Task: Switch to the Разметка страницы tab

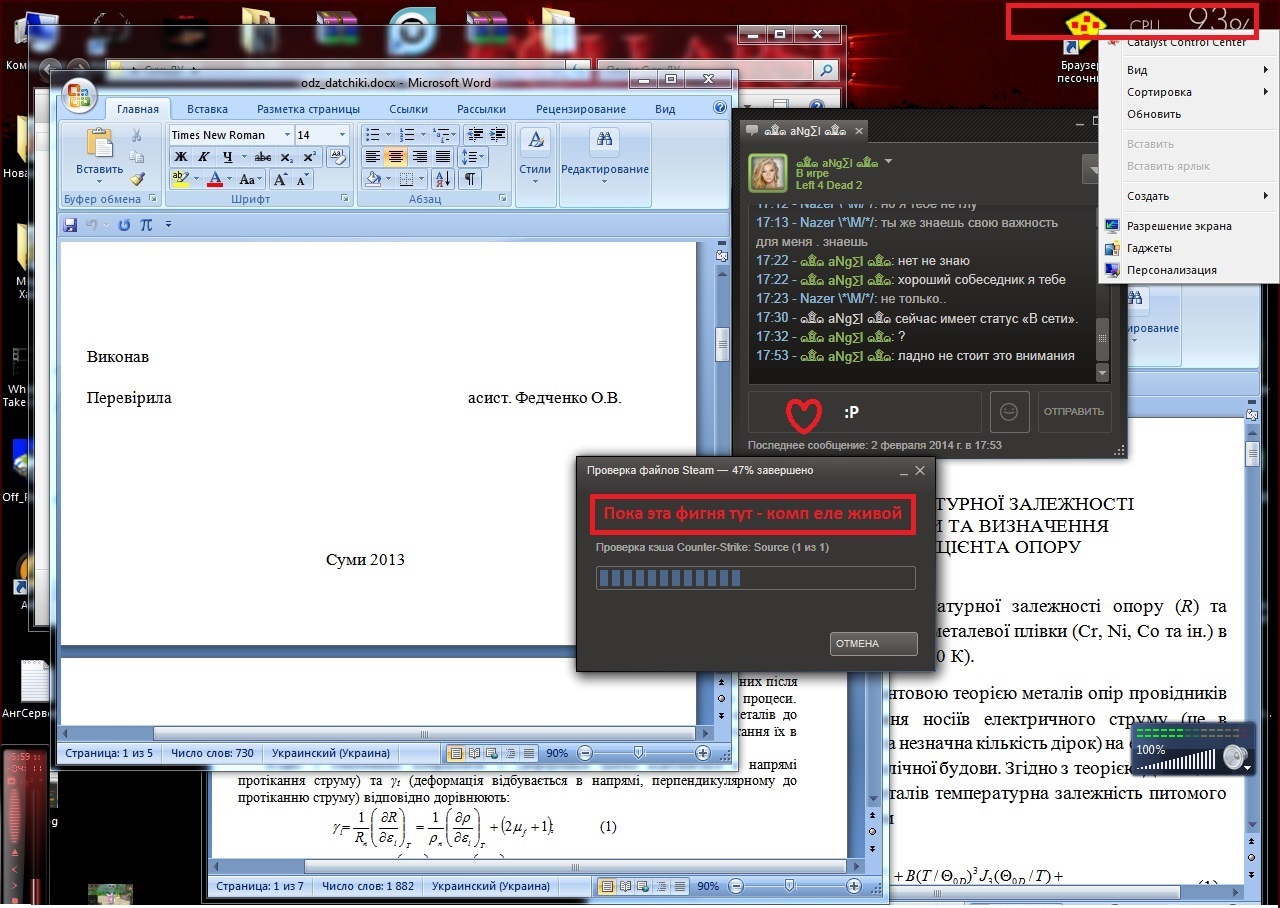Action: pos(308,109)
